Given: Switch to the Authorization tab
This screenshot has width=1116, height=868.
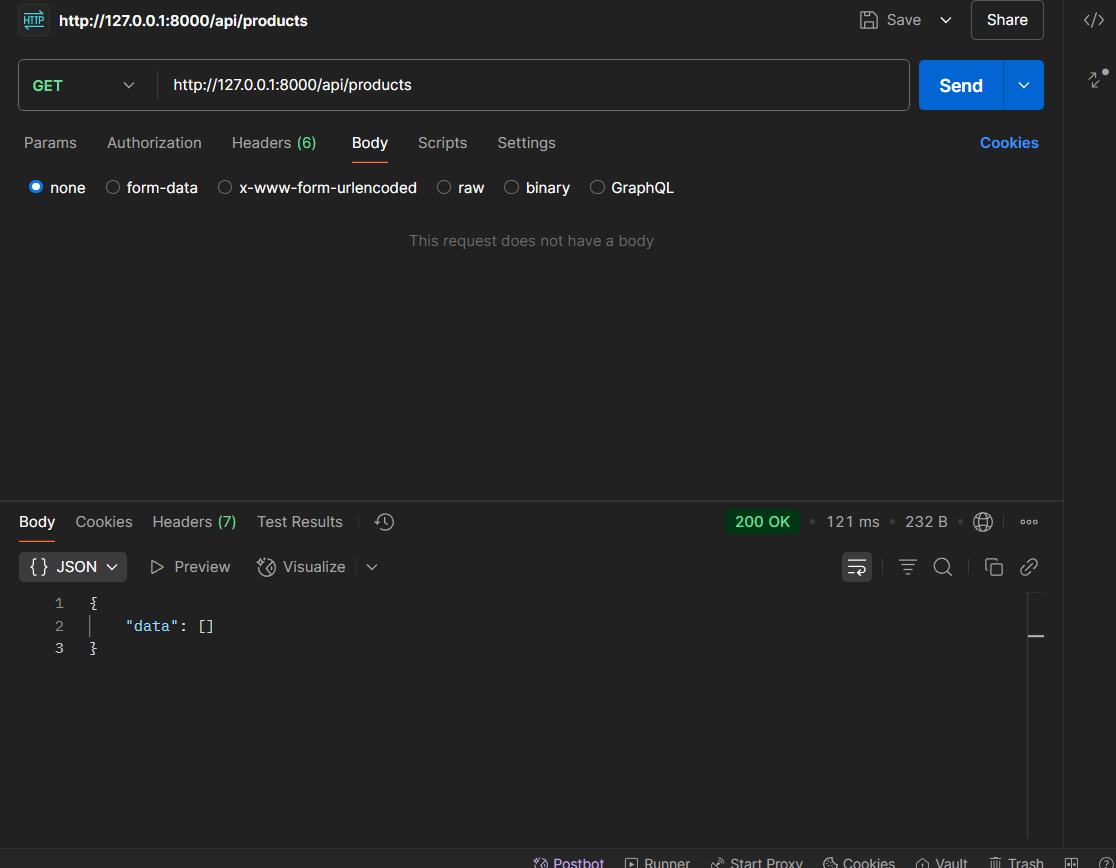Looking at the screenshot, I should [x=154, y=143].
